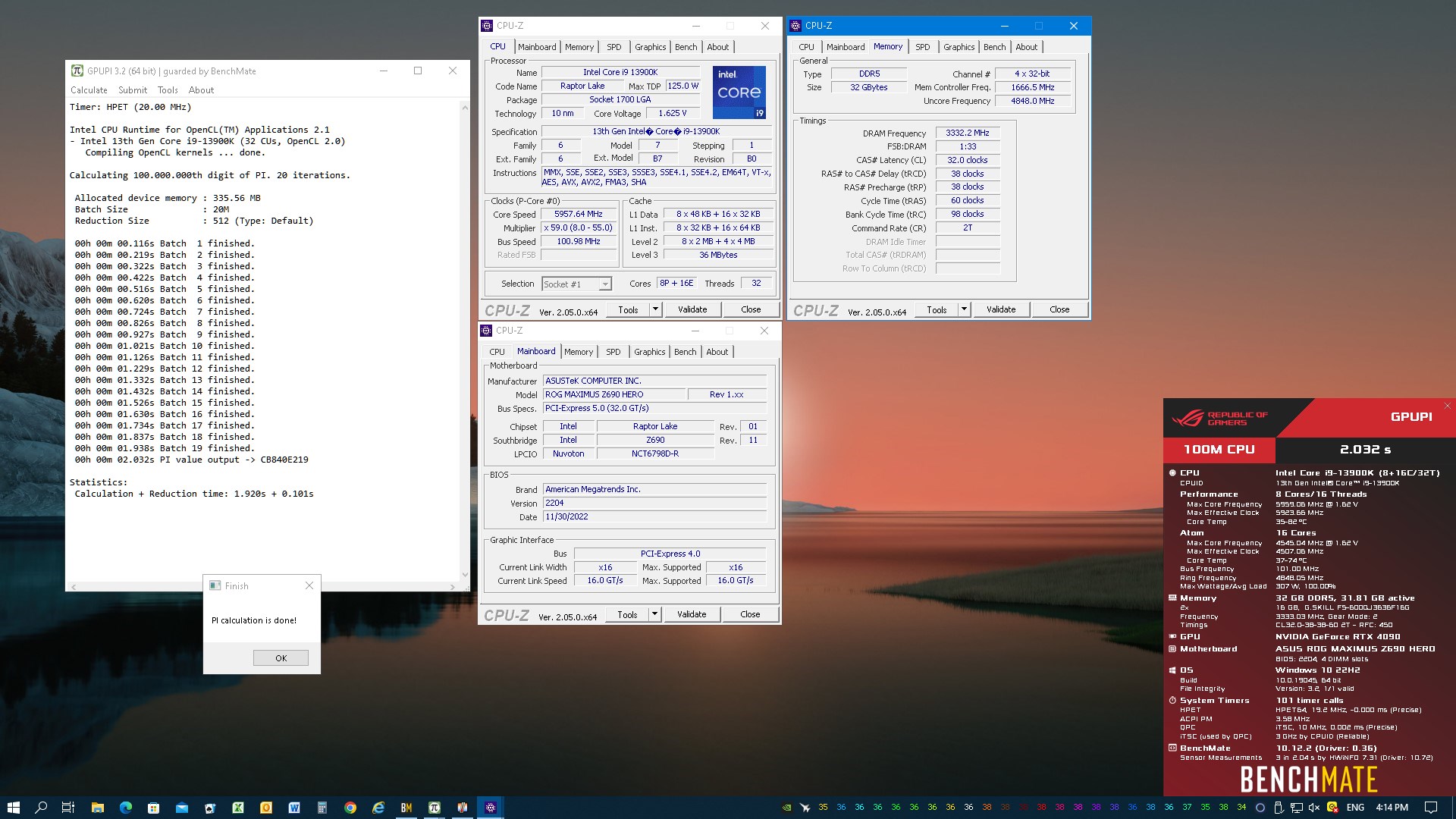The width and height of the screenshot is (1456, 819).
Task: Open network status tray icon
Action: click(1296, 807)
